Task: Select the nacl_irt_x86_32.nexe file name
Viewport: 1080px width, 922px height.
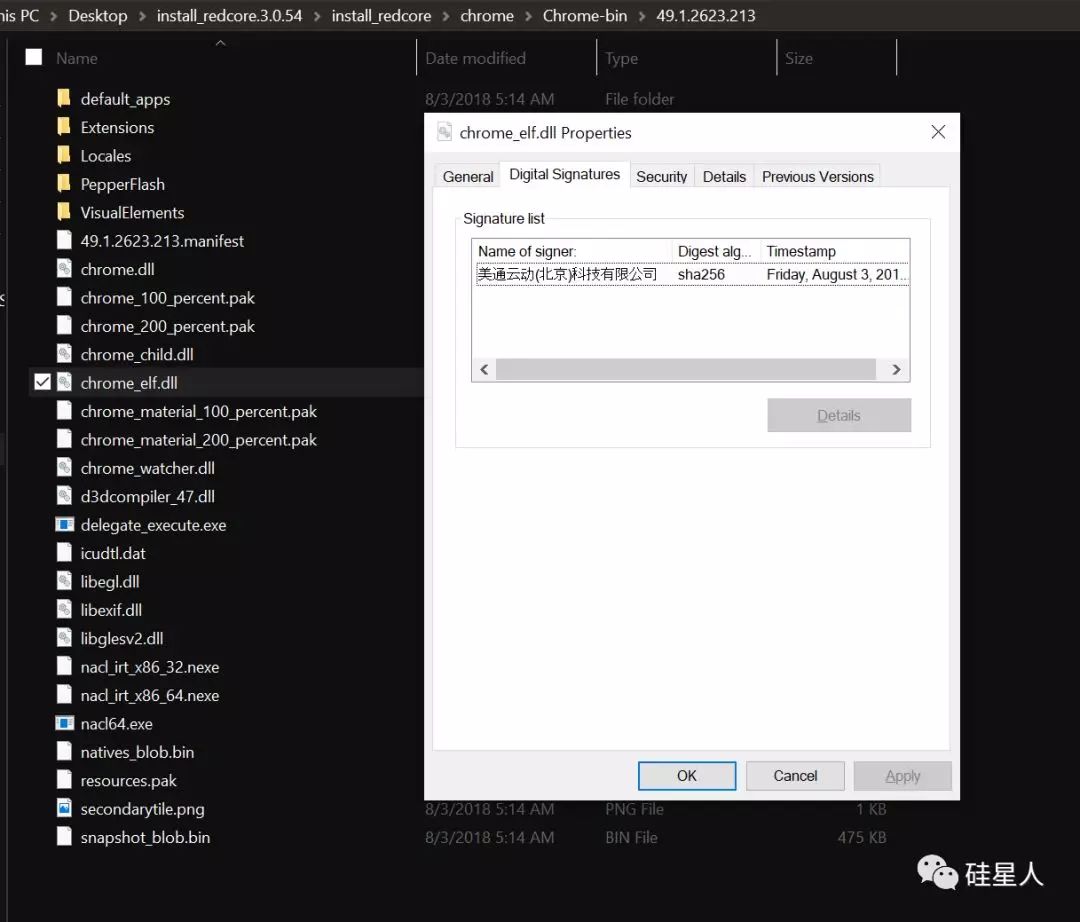Action: click(x=149, y=667)
